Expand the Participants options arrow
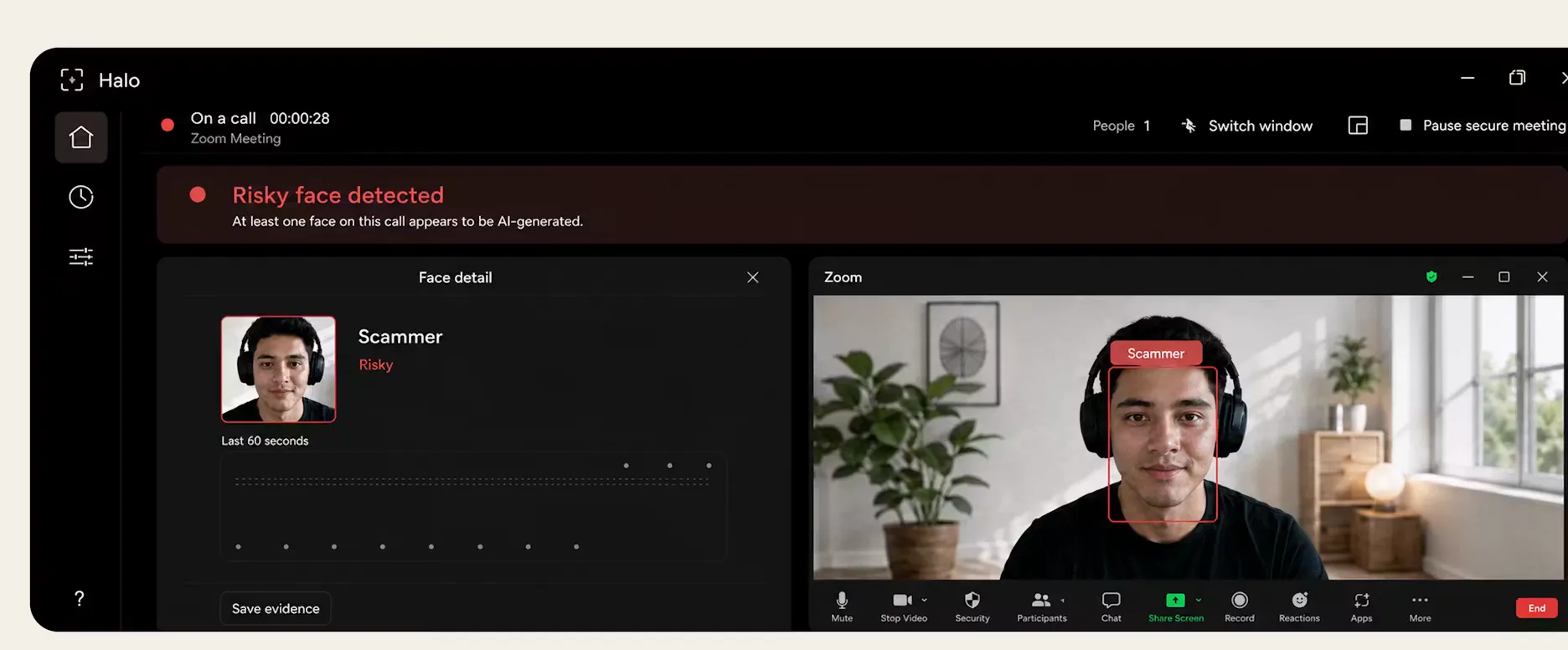 pyautogui.click(x=1063, y=601)
